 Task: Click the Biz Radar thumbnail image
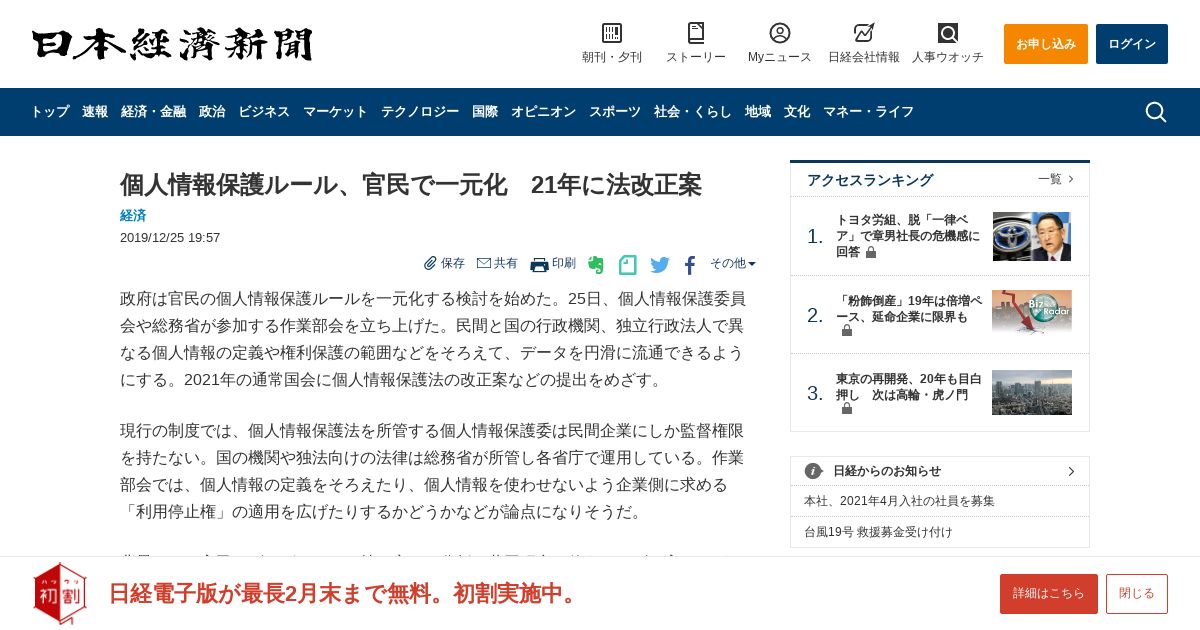click(1032, 311)
